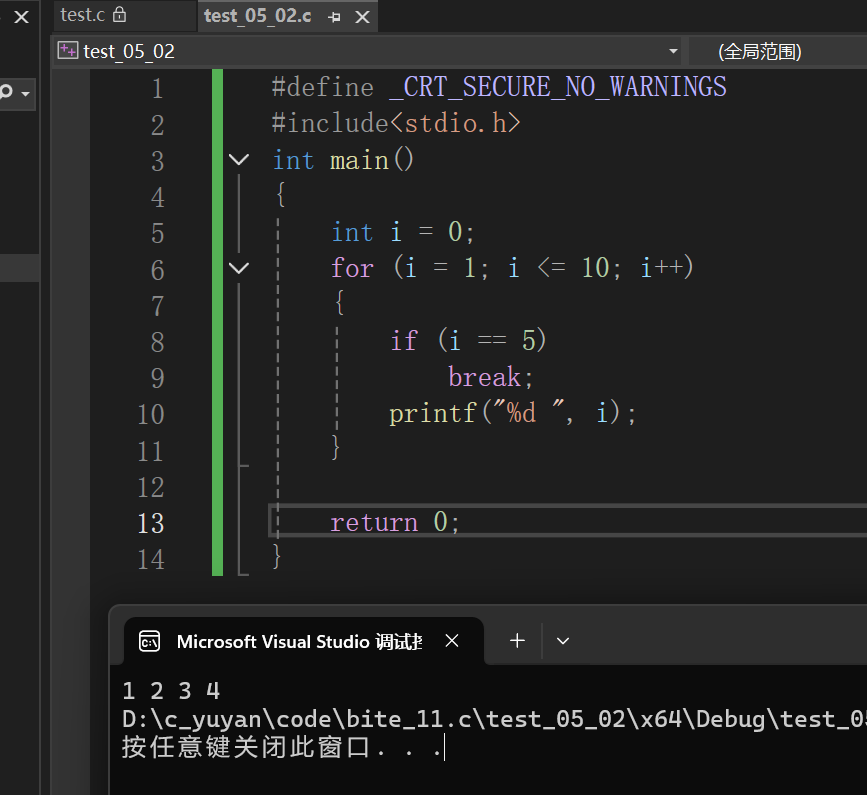Collapse the for loop block
This screenshot has height=795, width=867.
(238, 268)
